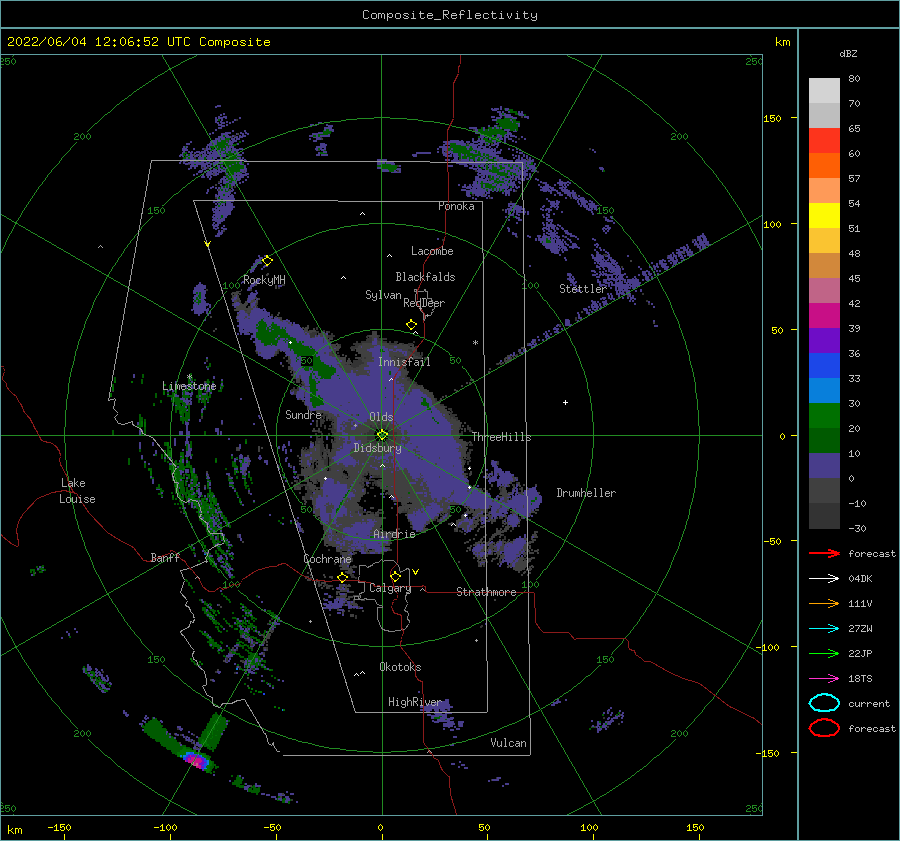Click the Drumheller city label
The image size is (900, 841).
click(586, 493)
